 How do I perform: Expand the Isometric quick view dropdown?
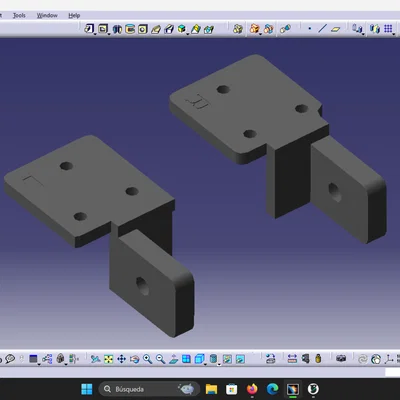point(205,364)
